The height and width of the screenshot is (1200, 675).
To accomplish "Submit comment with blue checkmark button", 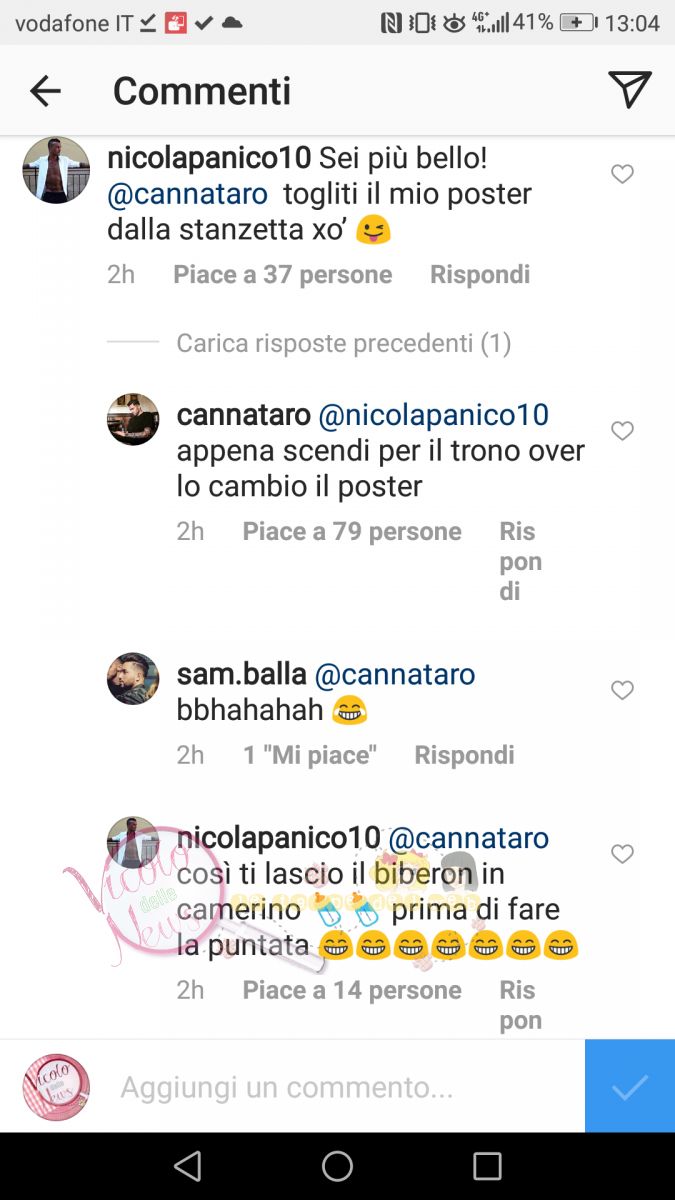I will click(630, 1086).
